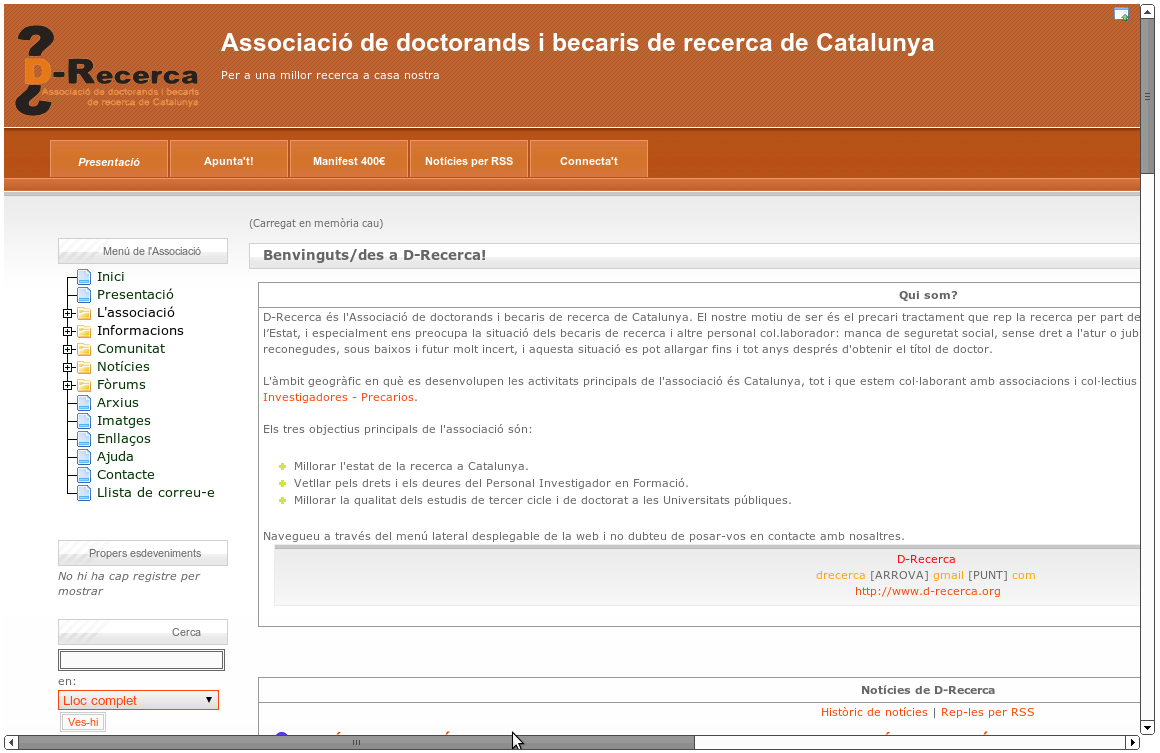The height and width of the screenshot is (753, 1160).
Task: Click the horizontal scrollbar thumb
Action: pos(355,742)
